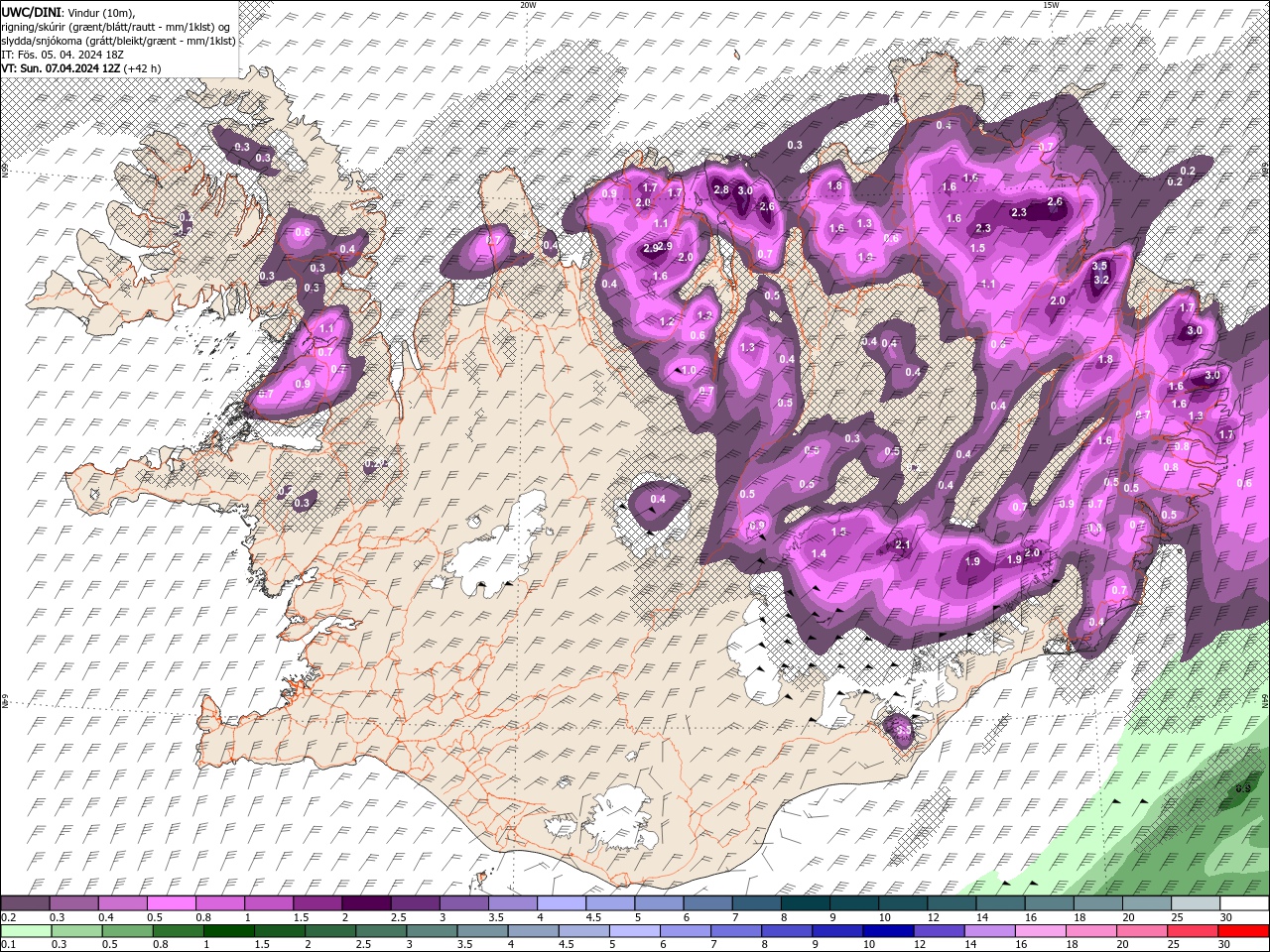Click the '15W' longitude label

point(1051,5)
